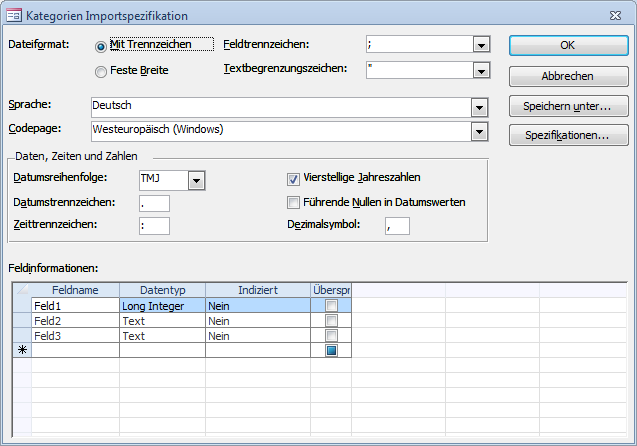Click 'Speichern unter...' button
Screen dimensions: 637x446
tap(567, 106)
